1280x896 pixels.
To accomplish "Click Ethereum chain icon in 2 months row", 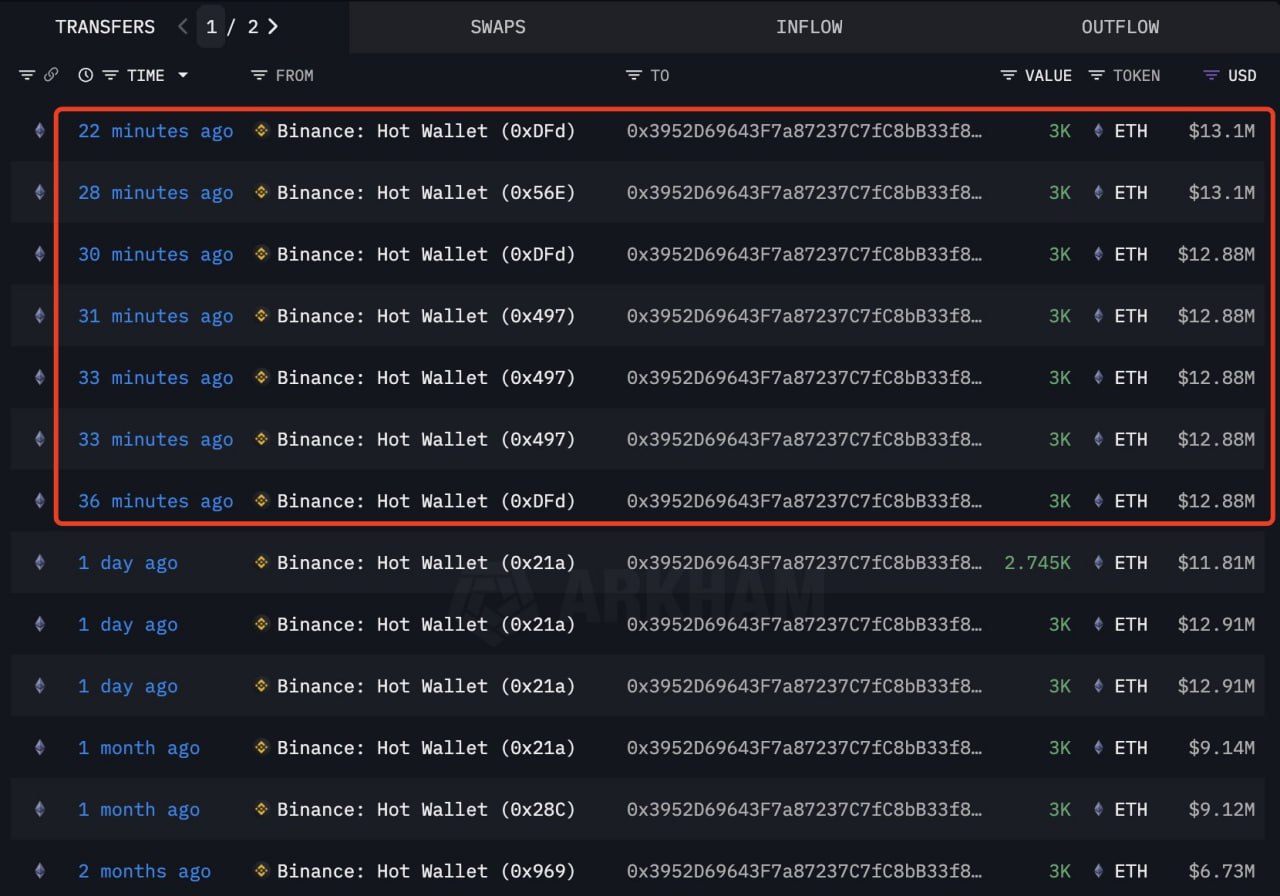I will click(40, 870).
